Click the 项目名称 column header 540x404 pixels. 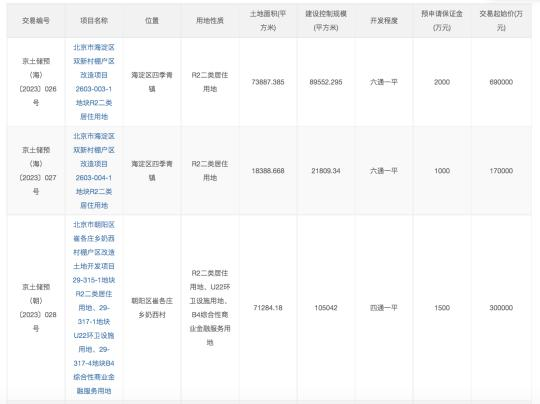(x=94, y=21)
